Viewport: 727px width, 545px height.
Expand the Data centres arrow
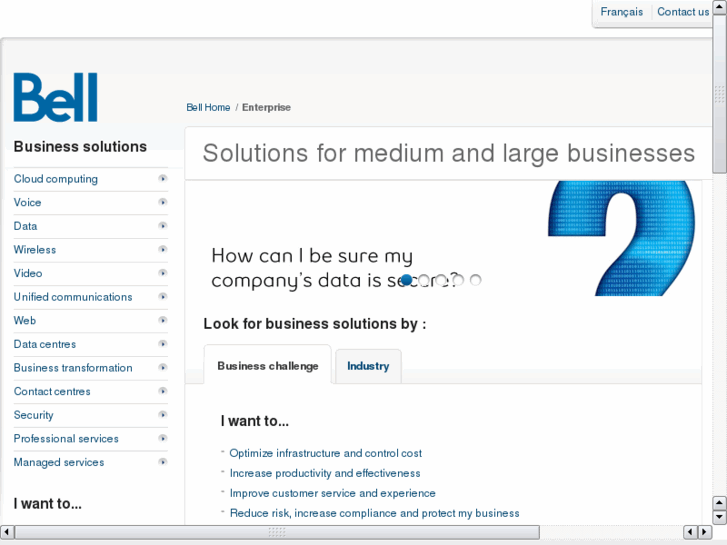pyautogui.click(x=163, y=344)
